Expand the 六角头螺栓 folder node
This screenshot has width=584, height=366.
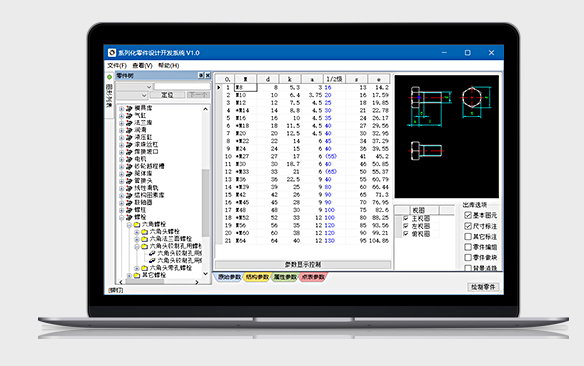coord(137,232)
